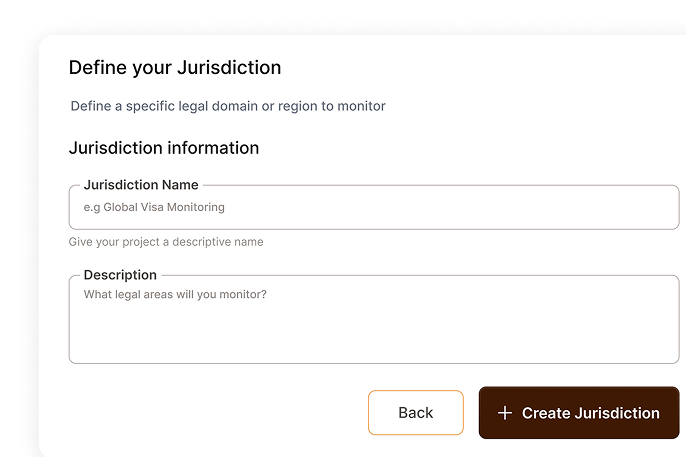The image size is (686, 457).
Task: Click the 'Description' field label
Action: coord(120,275)
